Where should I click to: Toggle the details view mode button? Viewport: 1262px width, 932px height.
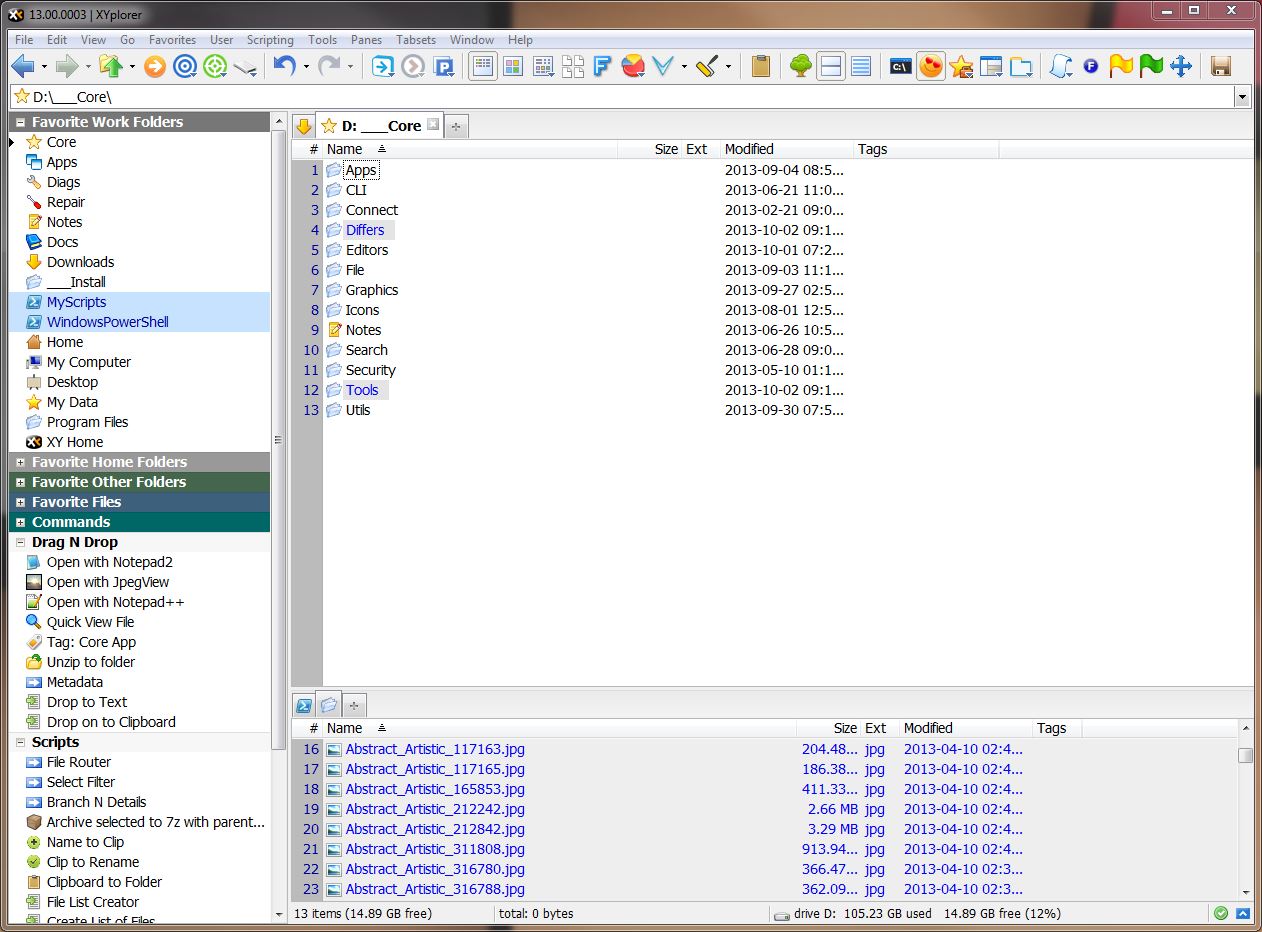tap(483, 67)
